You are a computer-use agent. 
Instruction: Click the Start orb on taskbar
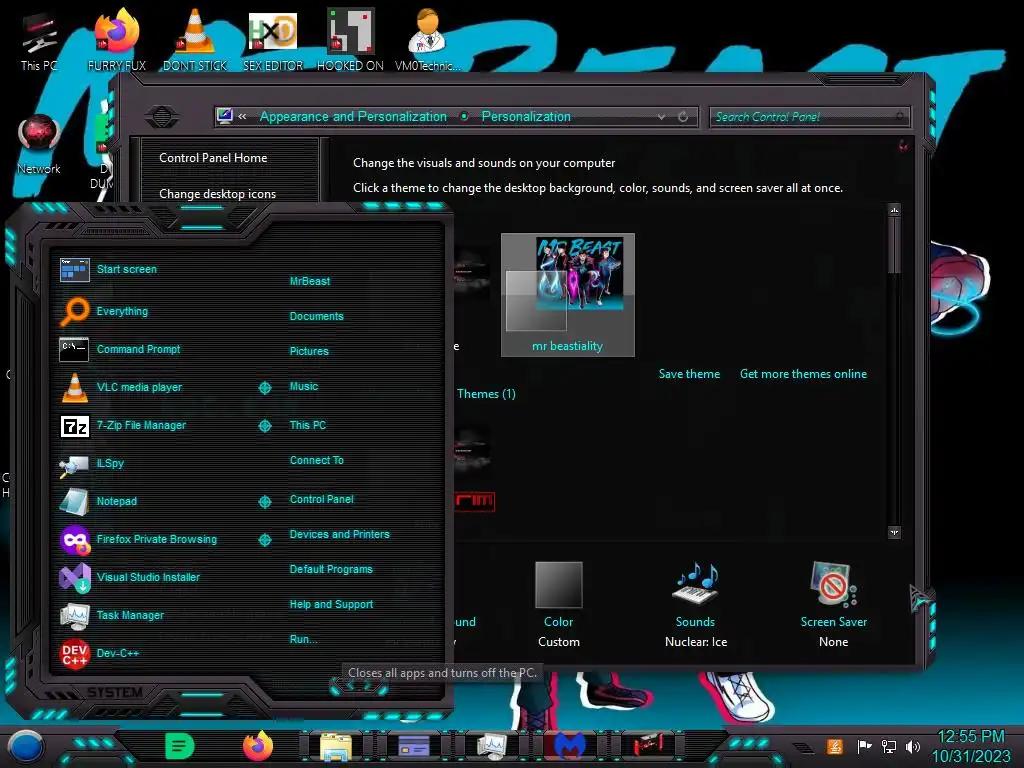(x=25, y=746)
